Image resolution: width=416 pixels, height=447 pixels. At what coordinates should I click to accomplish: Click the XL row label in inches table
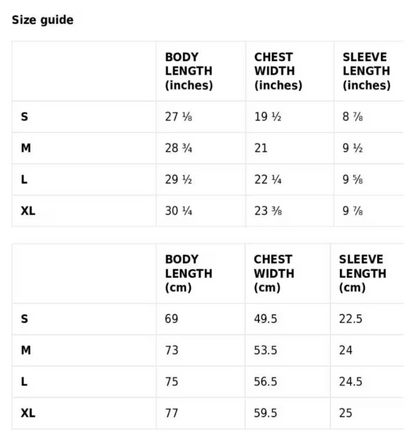pos(28,211)
